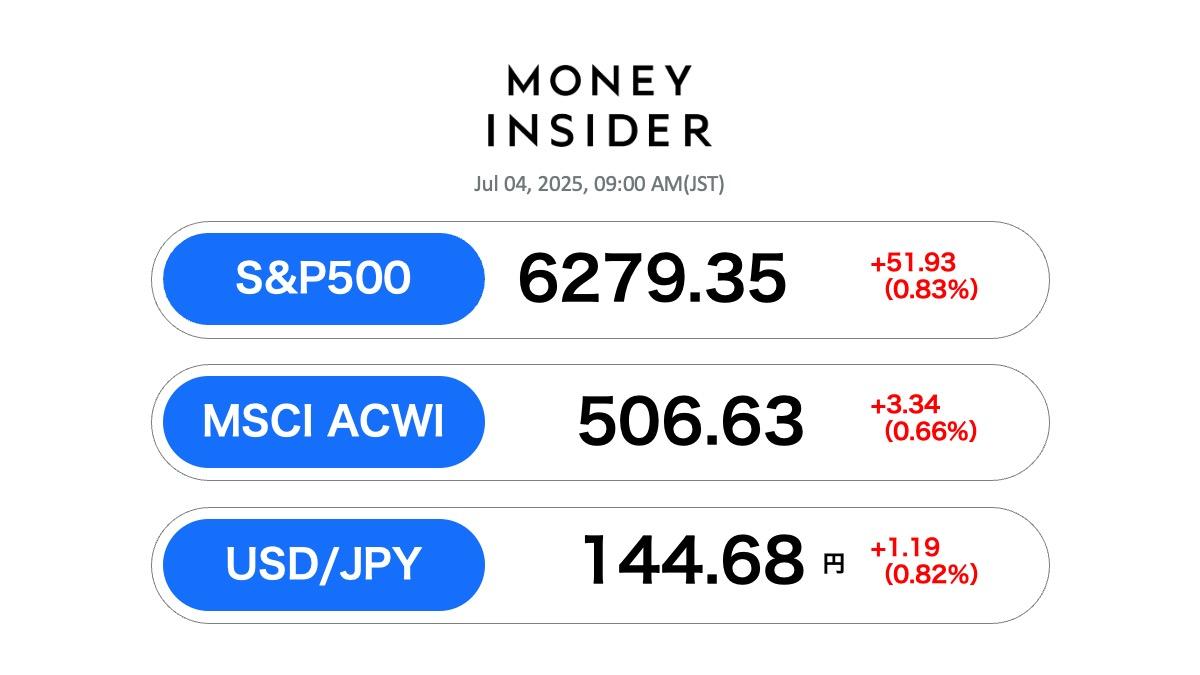Click the (0.82%) percentage change
The height and width of the screenshot is (675, 1200).
tap(931, 576)
